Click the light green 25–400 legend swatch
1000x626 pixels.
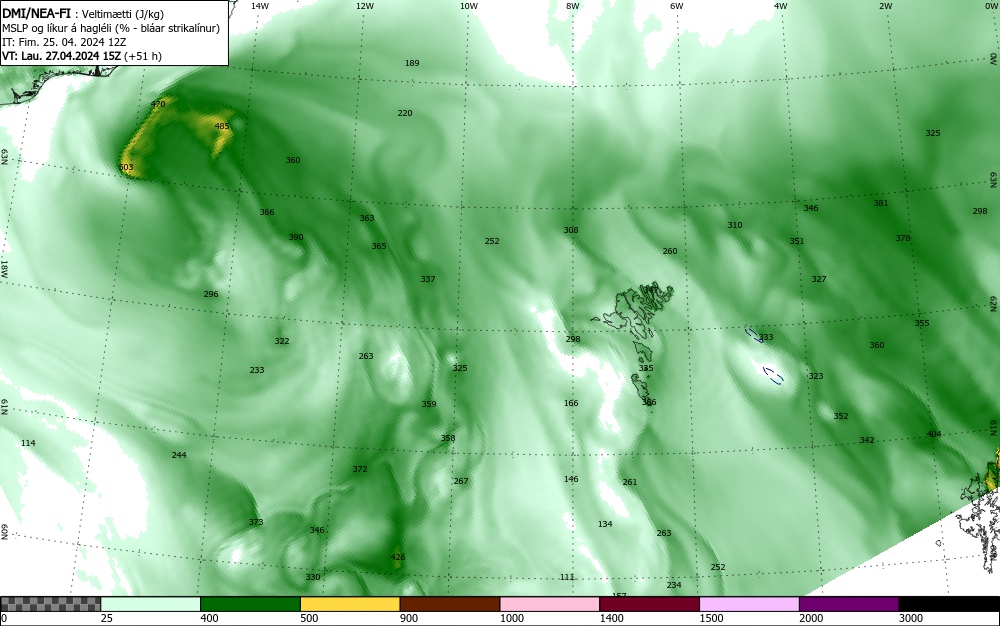(x=151, y=604)
